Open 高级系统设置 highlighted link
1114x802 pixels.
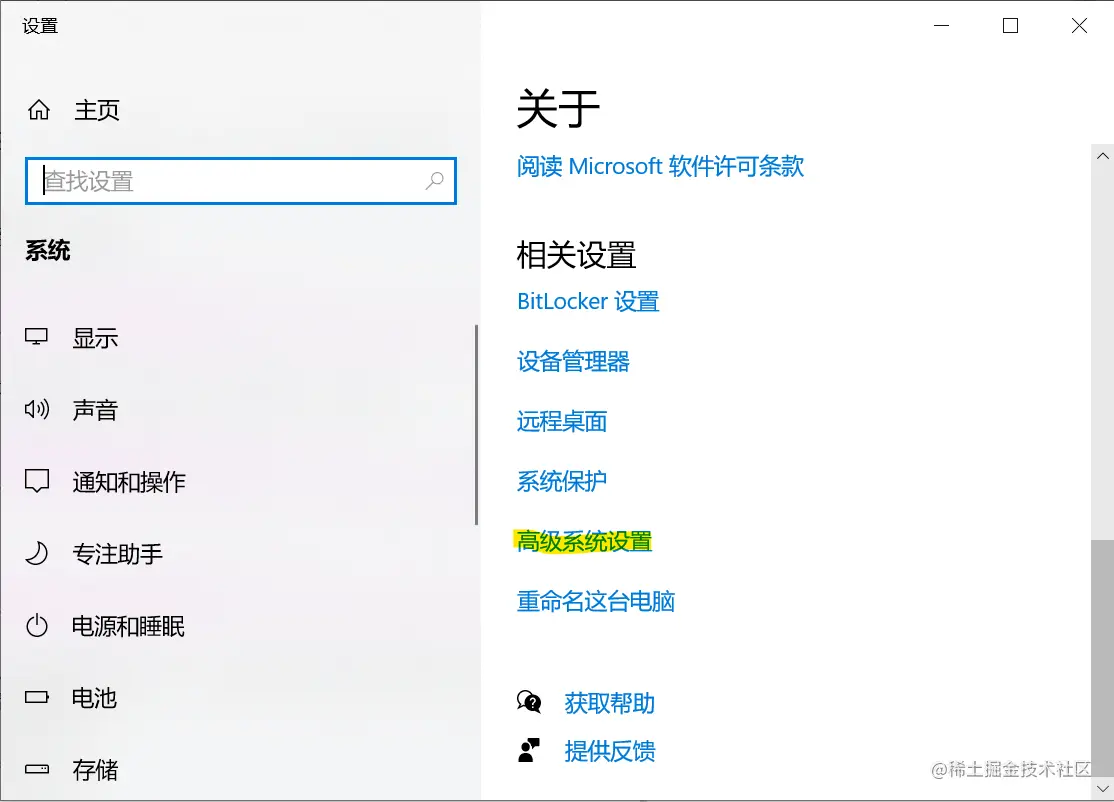(x=584, y=541)
